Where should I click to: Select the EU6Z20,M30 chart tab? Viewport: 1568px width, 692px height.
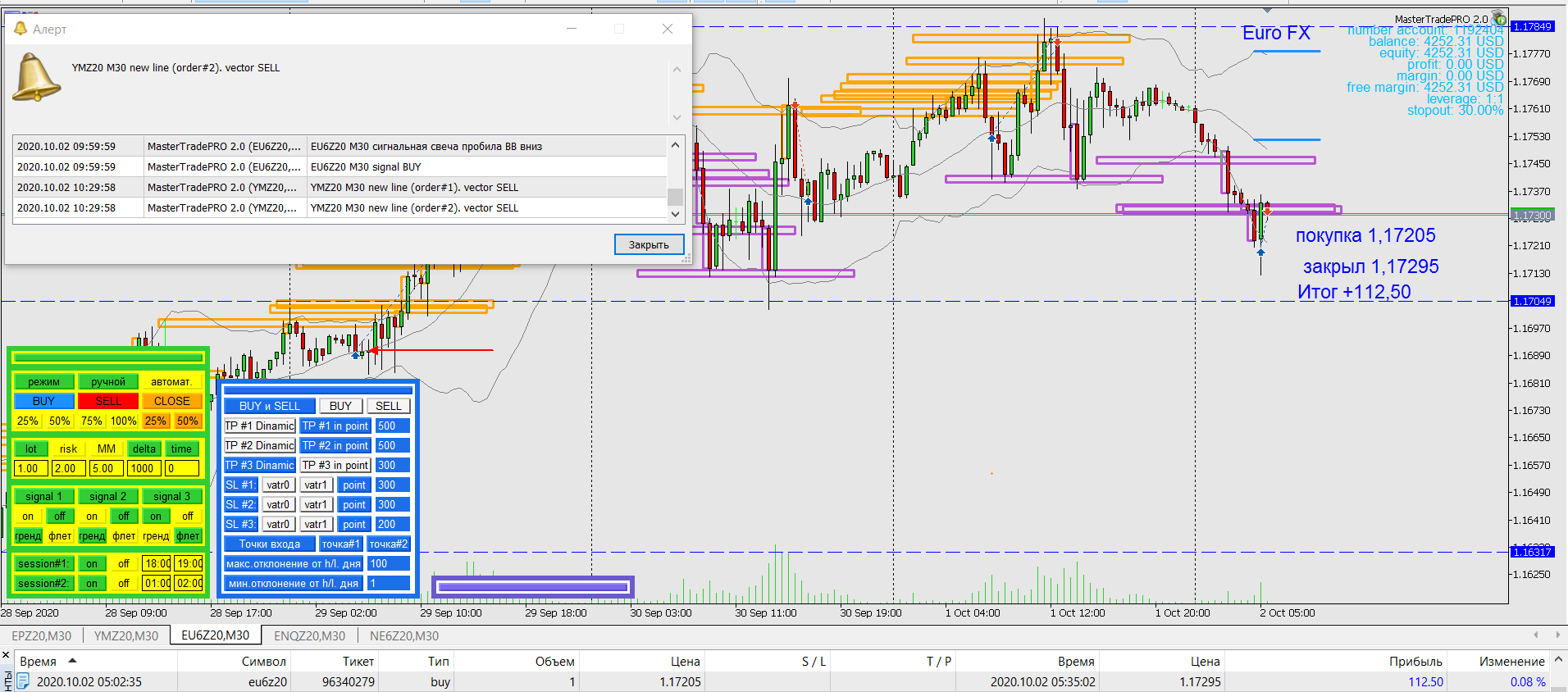[216, 635]
